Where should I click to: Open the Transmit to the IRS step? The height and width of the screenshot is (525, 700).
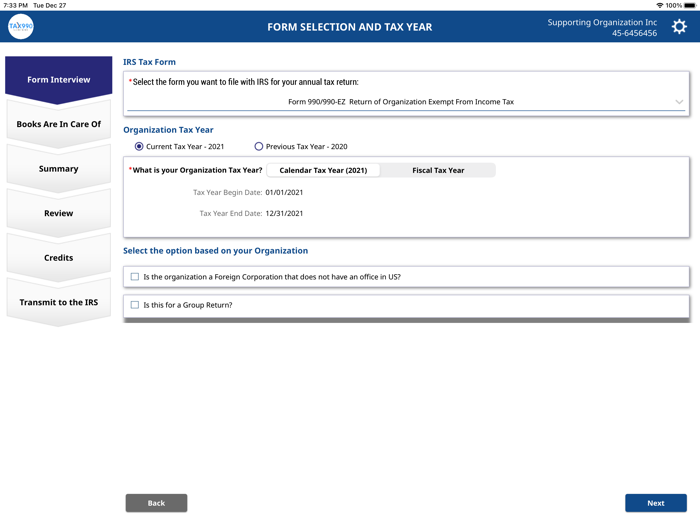58,303
